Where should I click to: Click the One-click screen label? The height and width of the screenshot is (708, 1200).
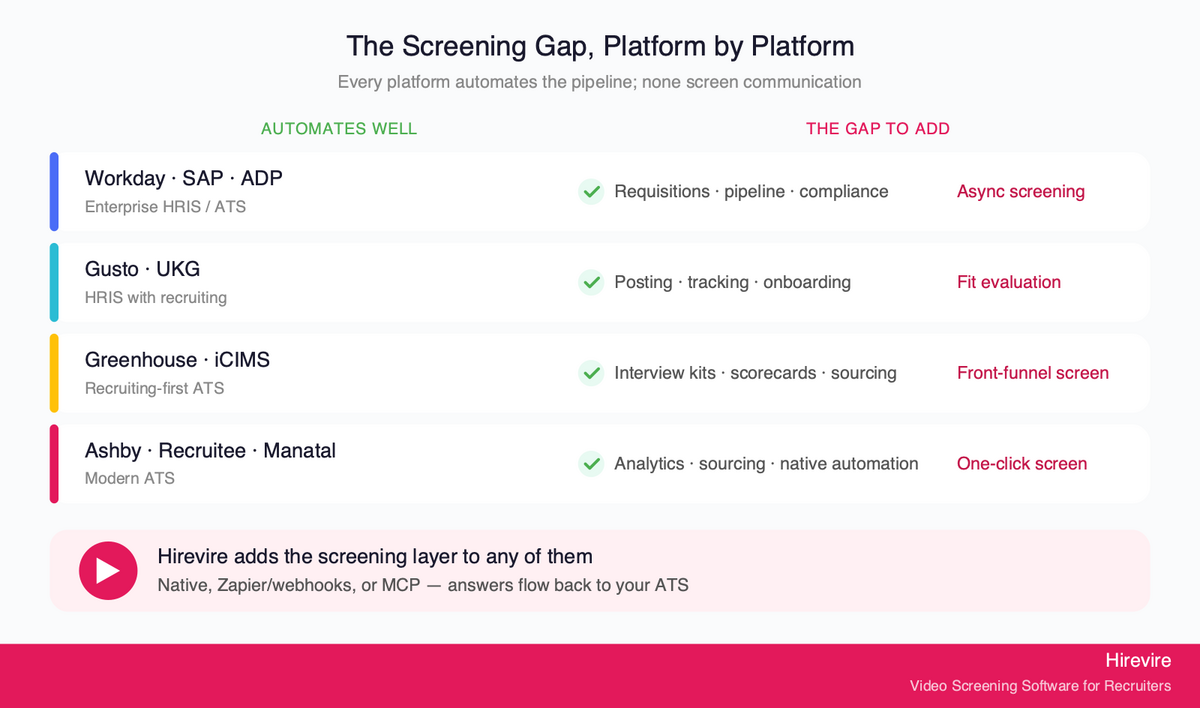tap(1022, 464)
